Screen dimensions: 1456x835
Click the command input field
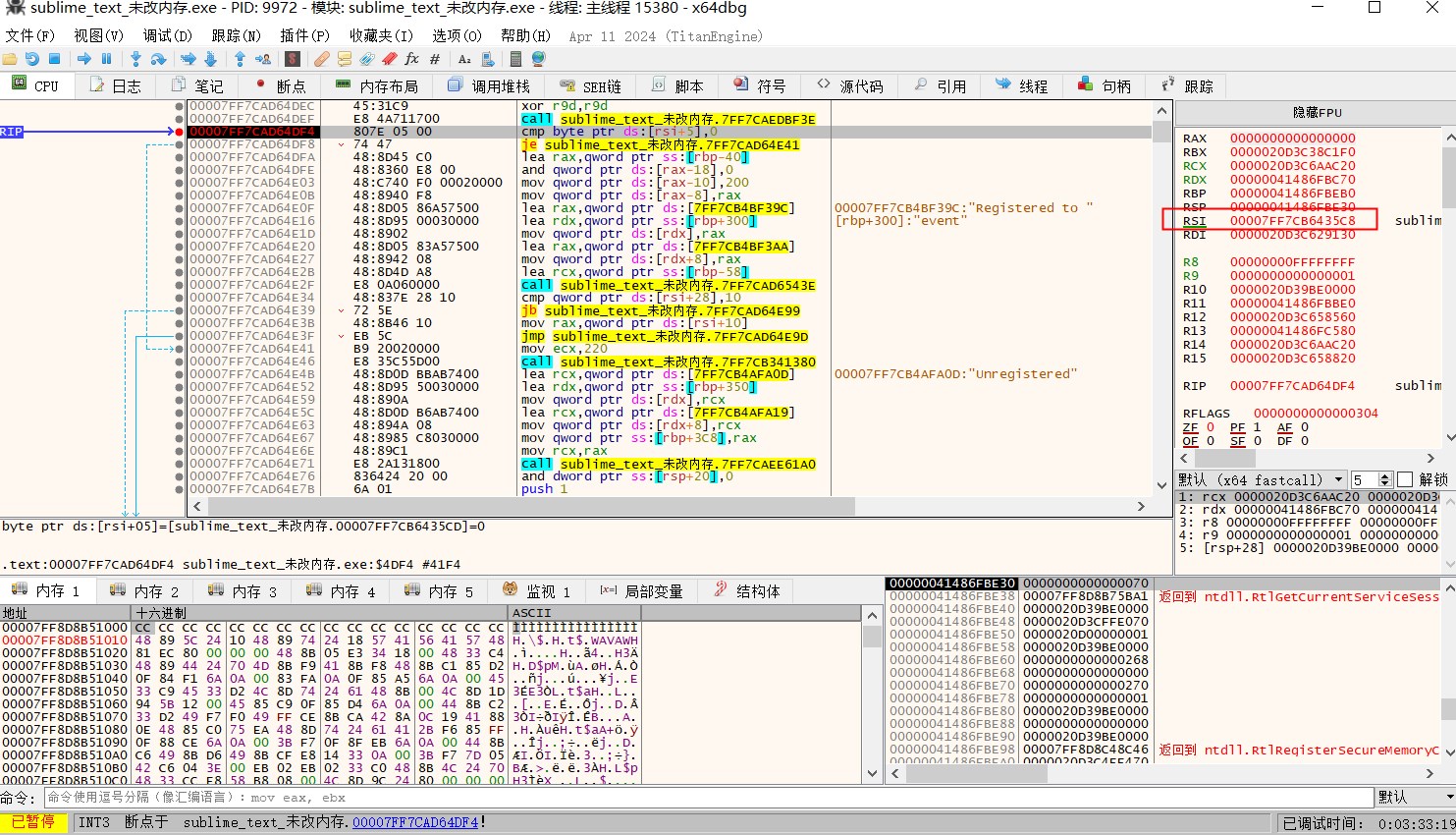tap(708, 797)
